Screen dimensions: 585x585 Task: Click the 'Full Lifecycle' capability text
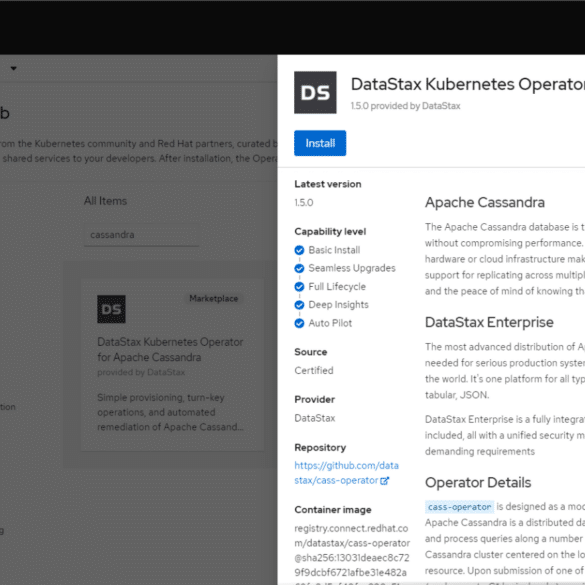pyautogui.click(x=337, y=287)
